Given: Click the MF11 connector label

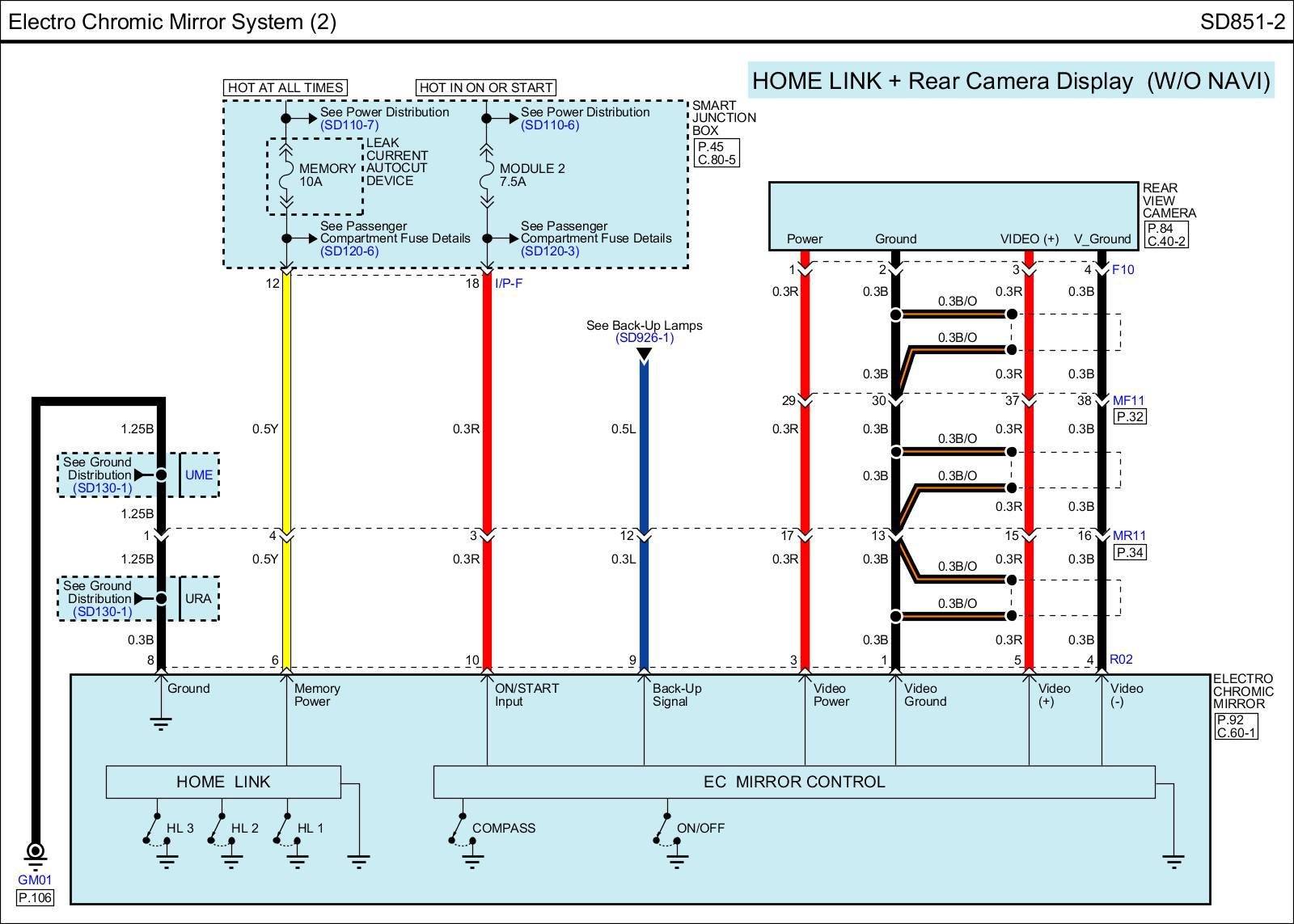Looking at the screenshot, I should click(1128, 401).
